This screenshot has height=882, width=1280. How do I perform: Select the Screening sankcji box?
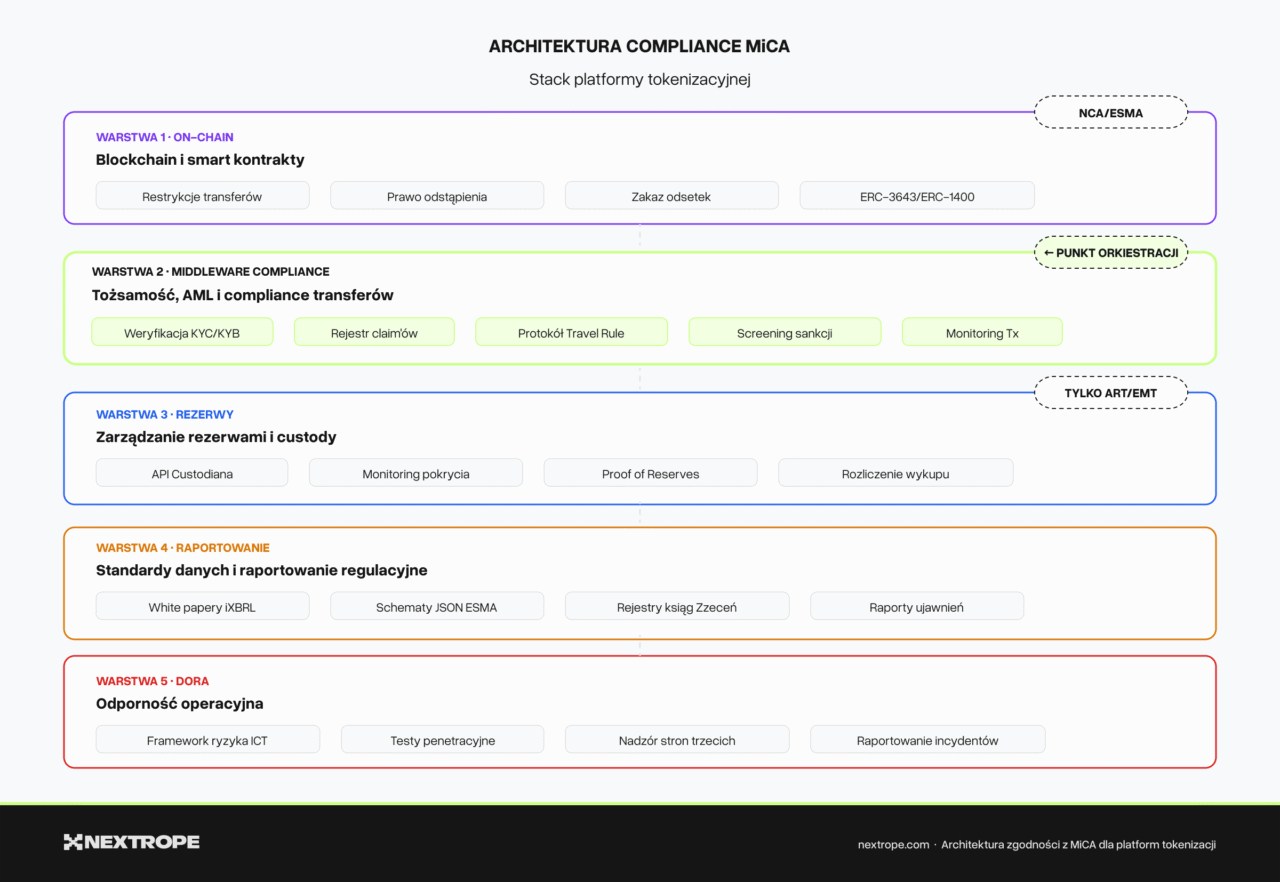coord(784,333)
